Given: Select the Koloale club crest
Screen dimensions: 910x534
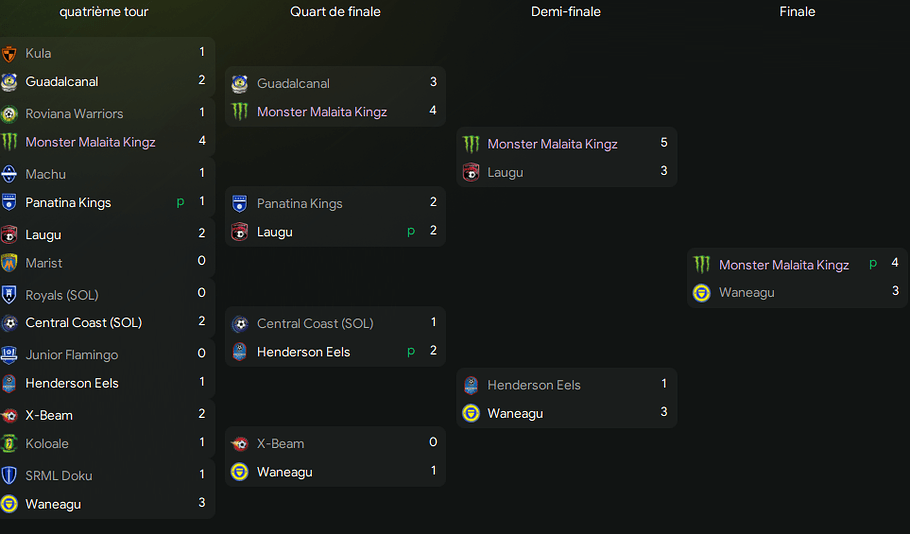Looking at the screenshot, I should coord(10,443).
